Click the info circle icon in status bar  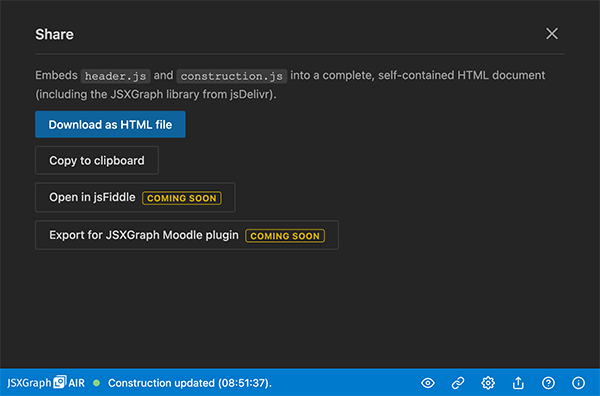[578, 383]
